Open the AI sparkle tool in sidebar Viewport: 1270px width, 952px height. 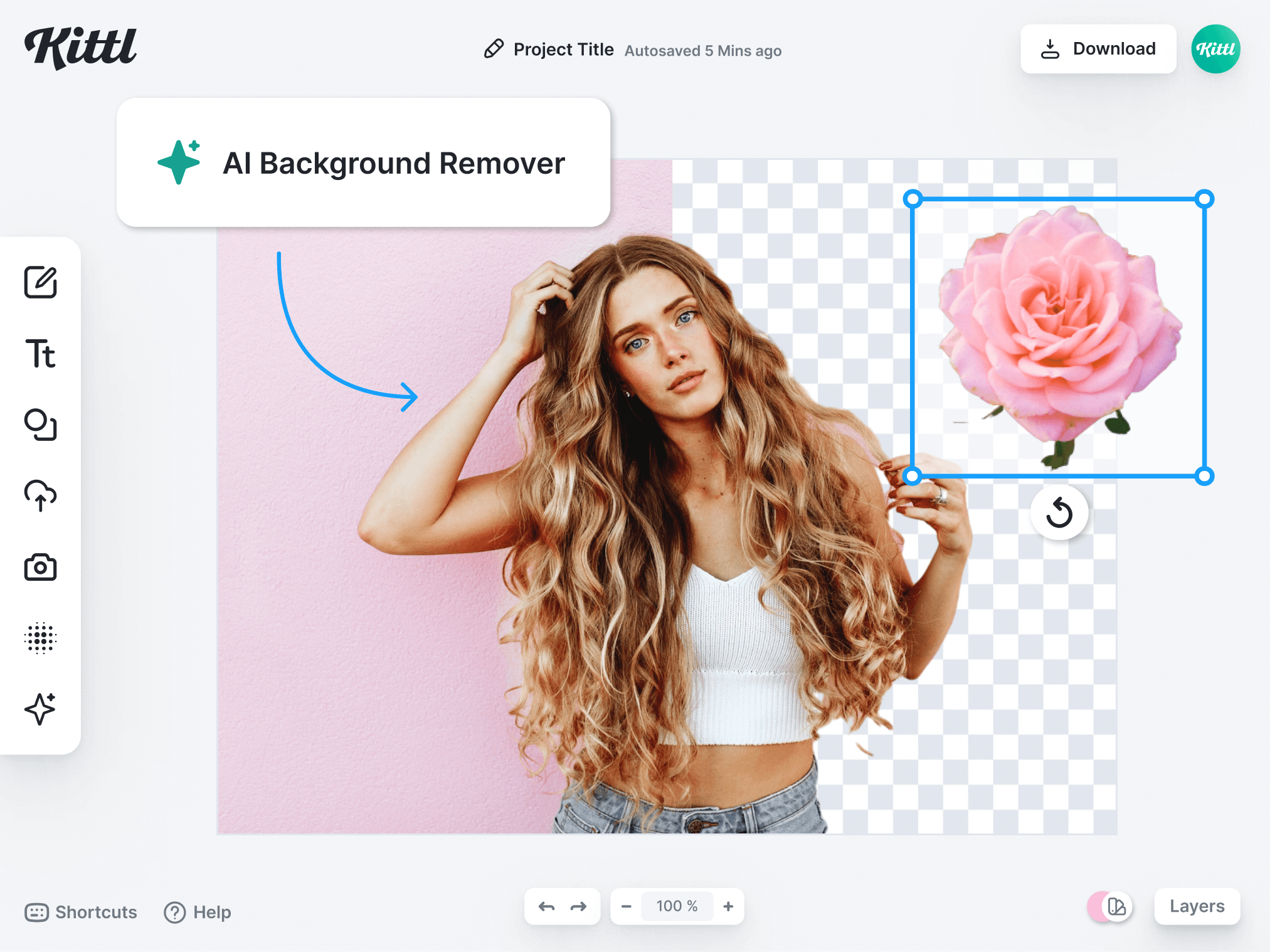pos(41,709)
